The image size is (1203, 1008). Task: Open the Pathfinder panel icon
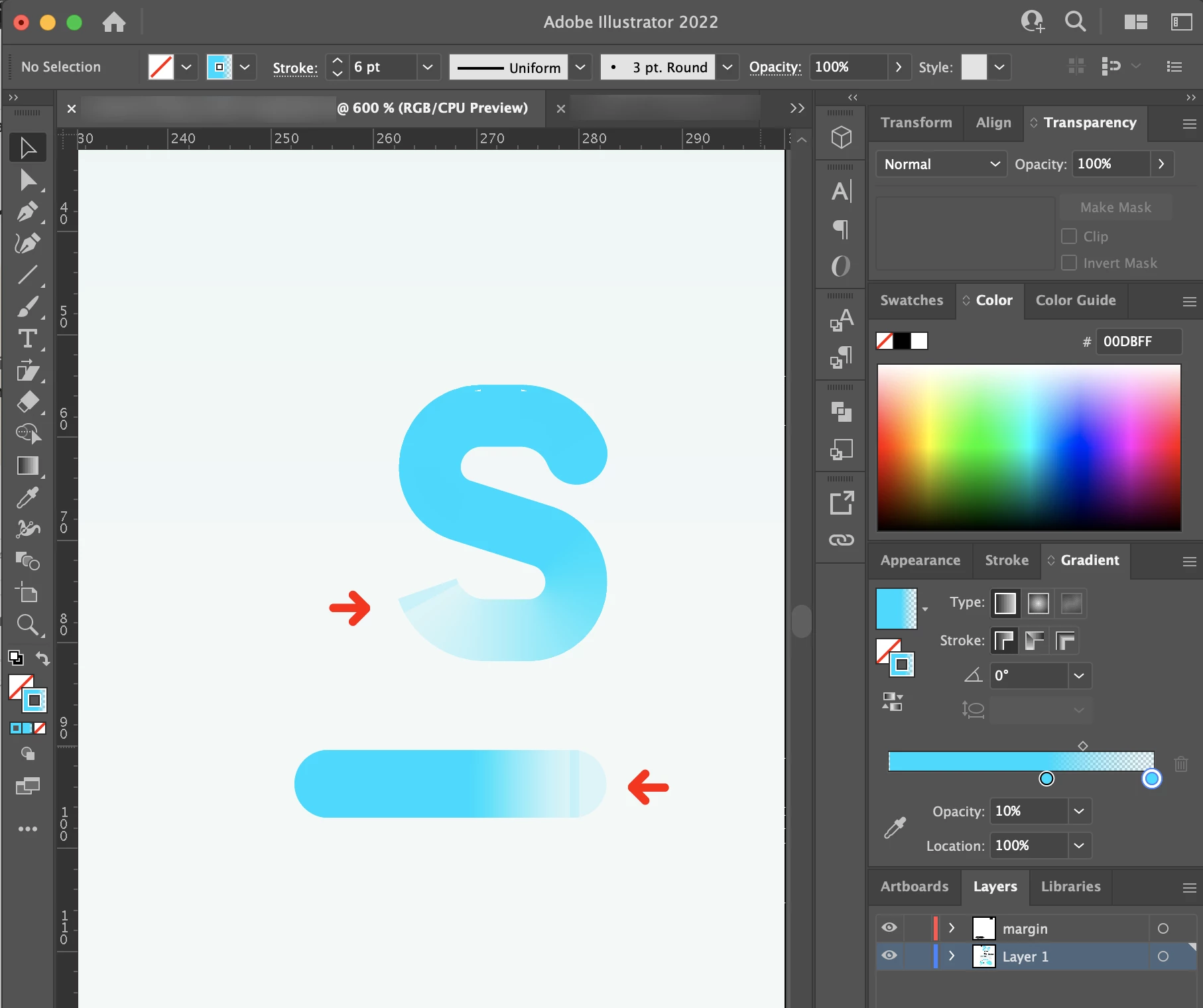(x=841, y=412)
